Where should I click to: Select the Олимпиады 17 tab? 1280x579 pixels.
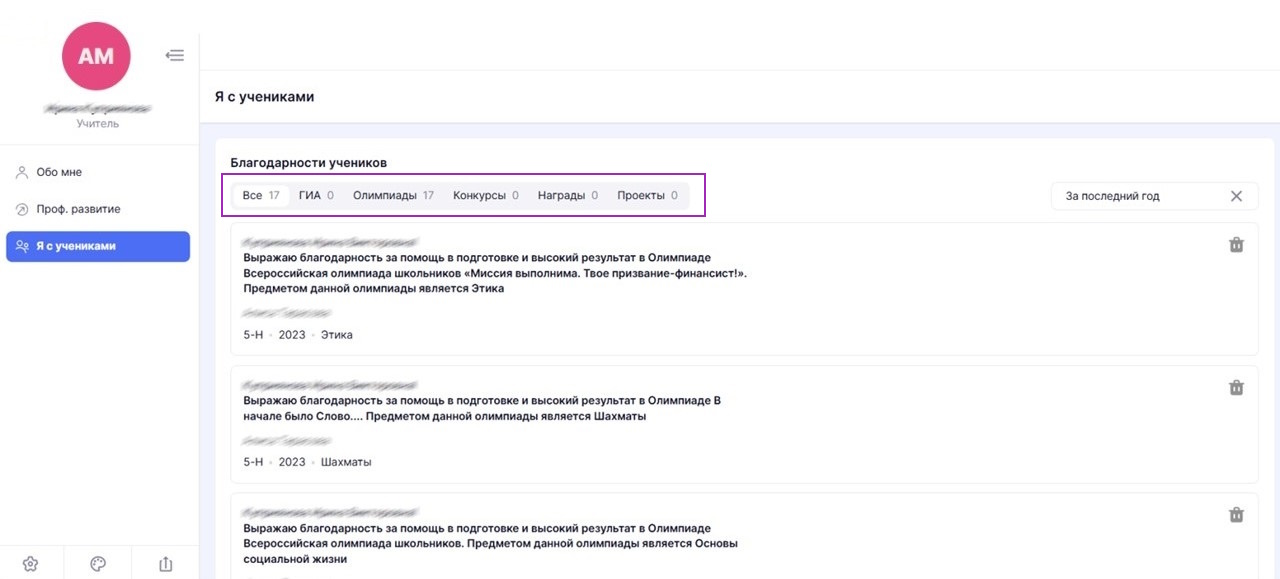(393, 195)
